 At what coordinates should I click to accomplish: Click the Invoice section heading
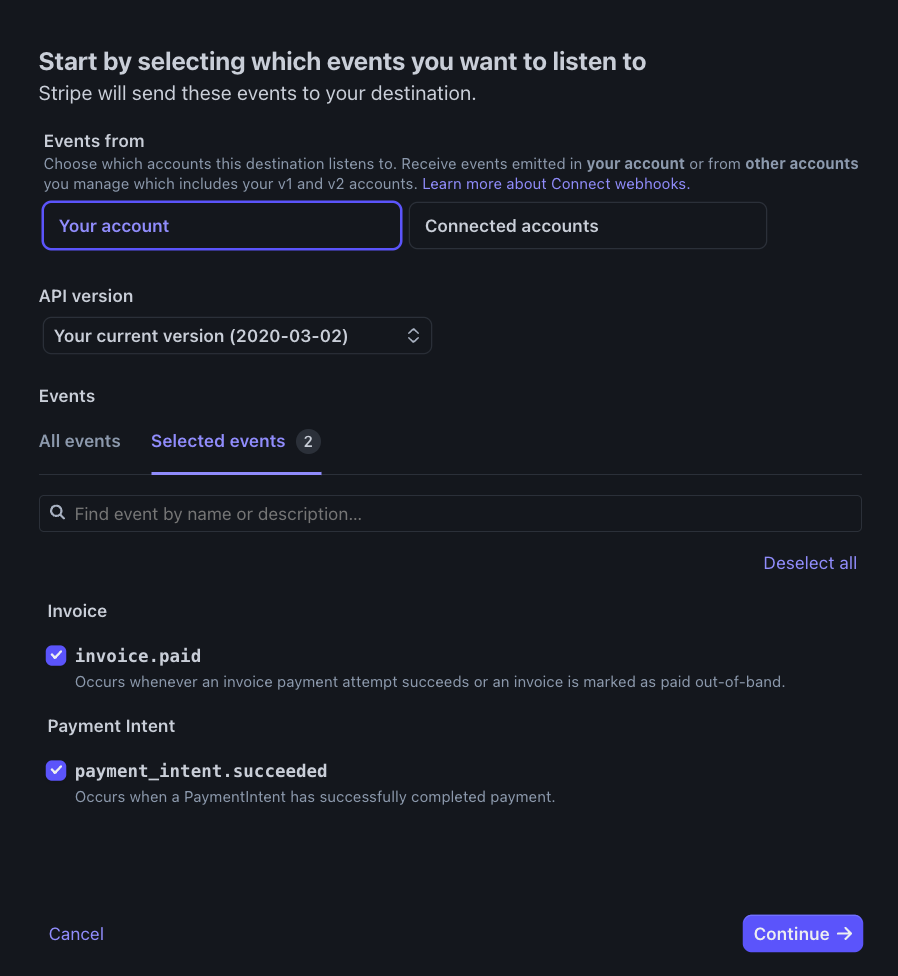77,610
